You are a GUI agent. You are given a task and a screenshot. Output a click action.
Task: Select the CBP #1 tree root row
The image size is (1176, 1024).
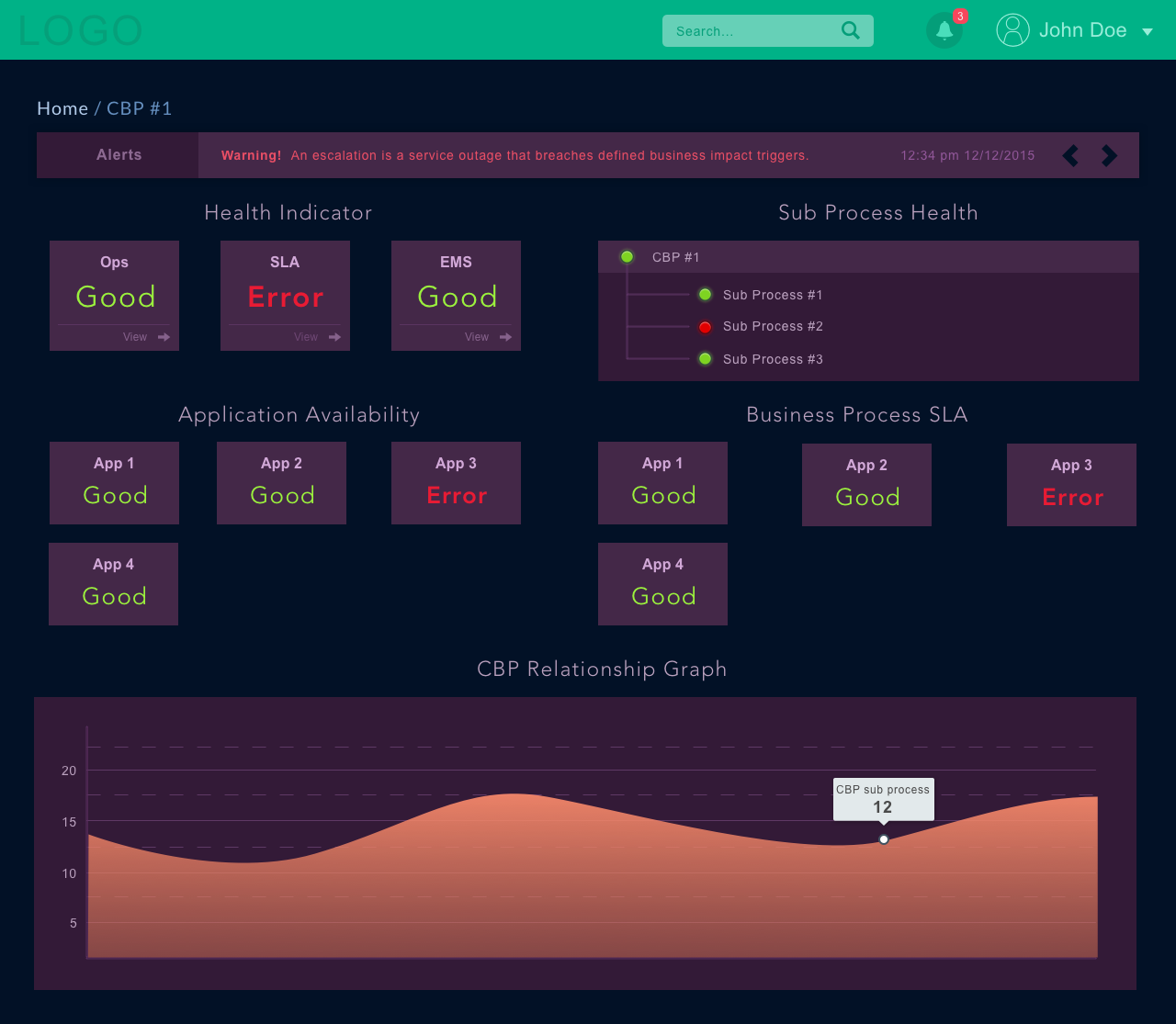click(x=868, y=257)
